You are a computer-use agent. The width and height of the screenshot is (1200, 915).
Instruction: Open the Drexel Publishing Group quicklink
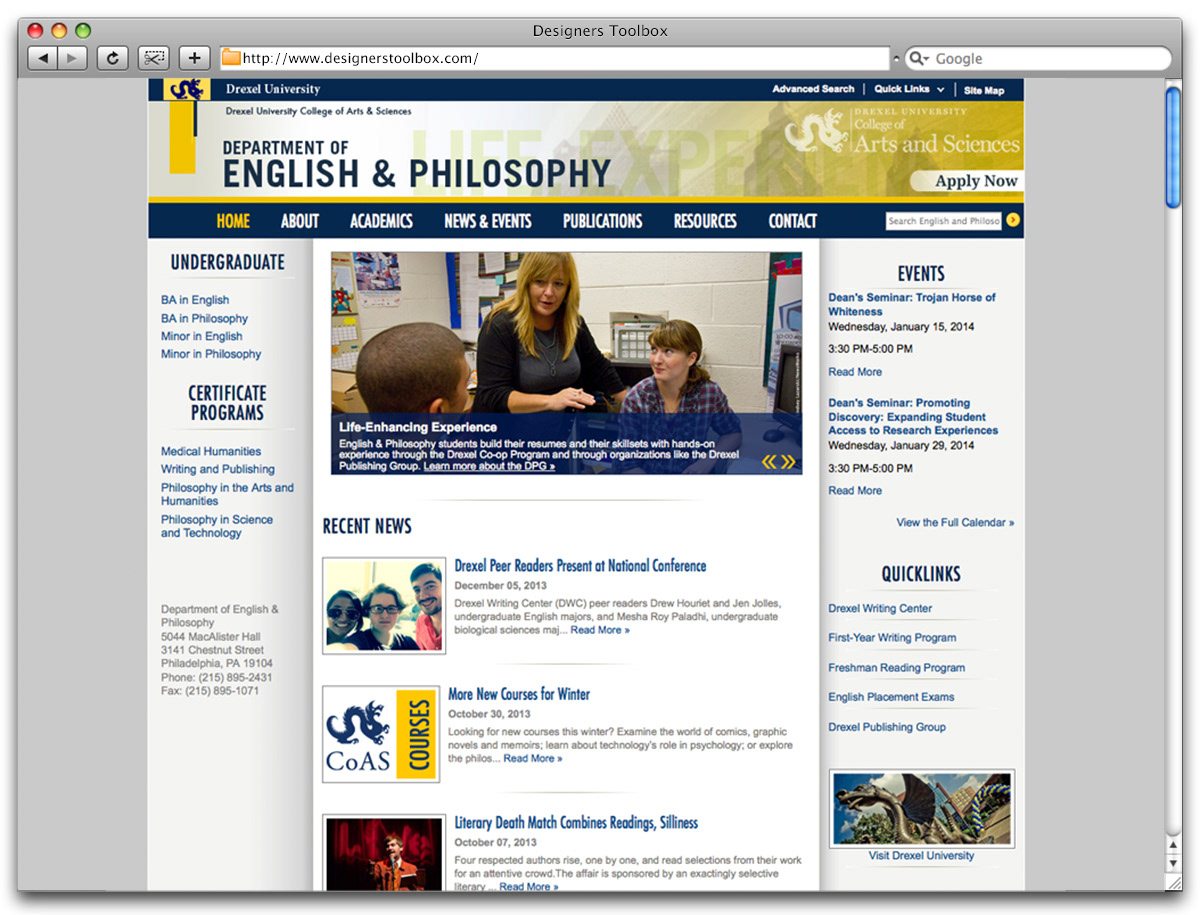point(887,727)
